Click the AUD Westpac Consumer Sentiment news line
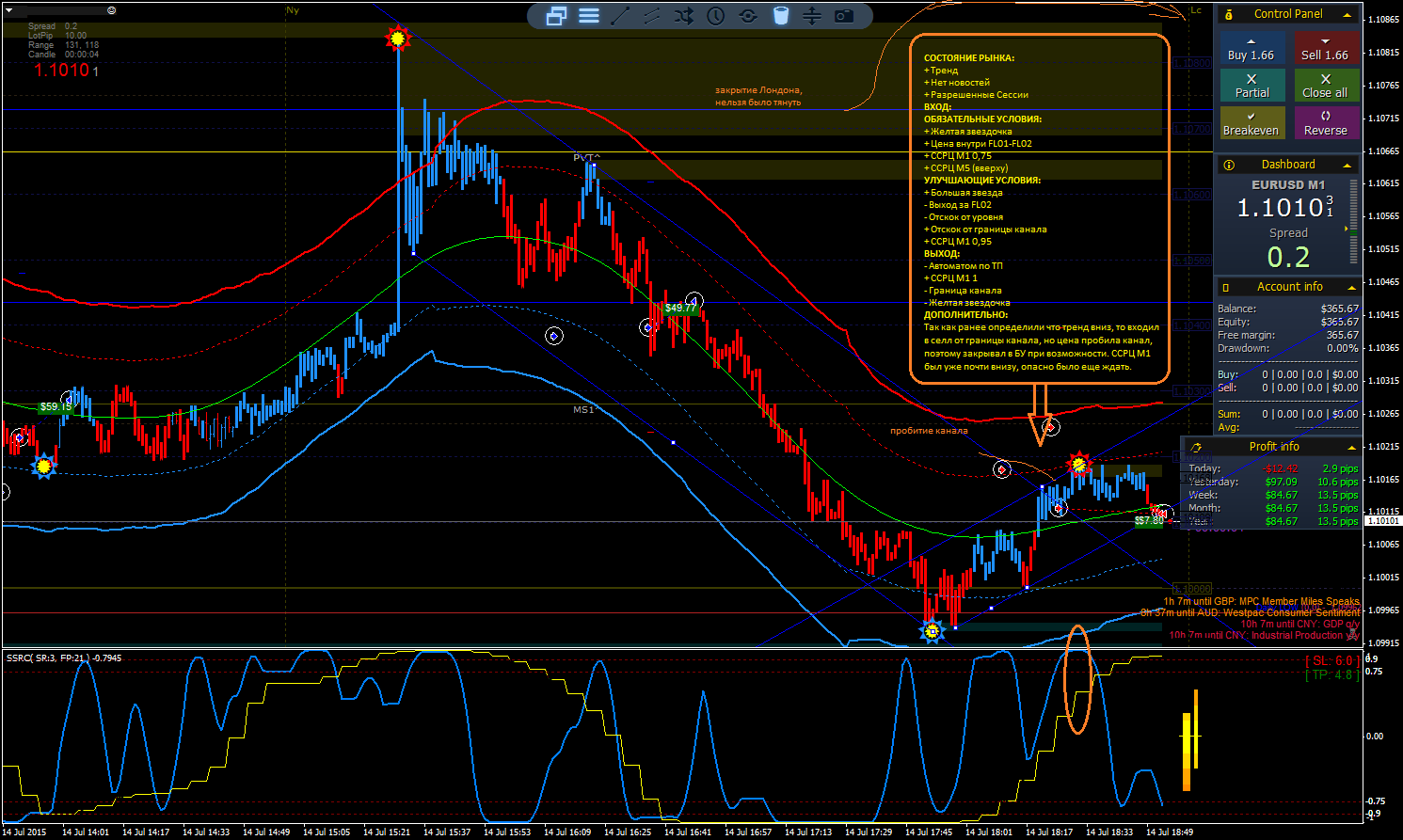This screenshot has width=1403, height=840. pos(1250,612)
